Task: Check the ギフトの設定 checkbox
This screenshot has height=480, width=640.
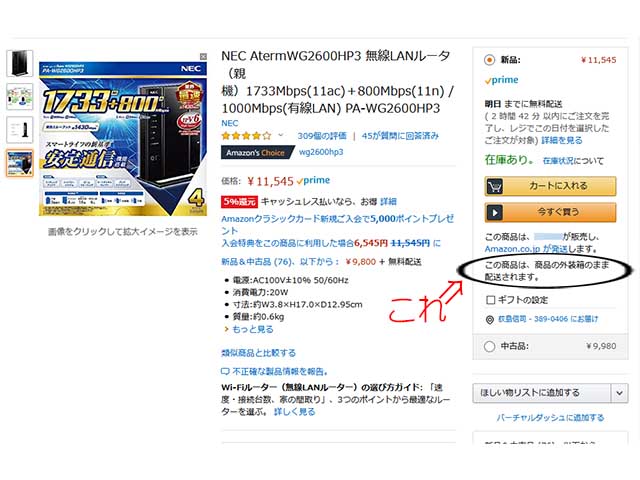Action: pyautogui.click(x=491, y=300)
